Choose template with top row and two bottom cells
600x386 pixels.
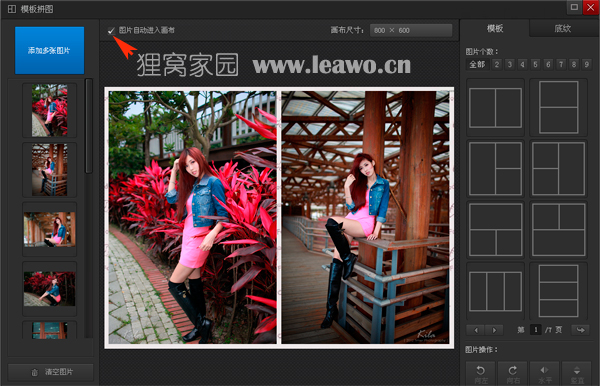click(x=495, y=230)
